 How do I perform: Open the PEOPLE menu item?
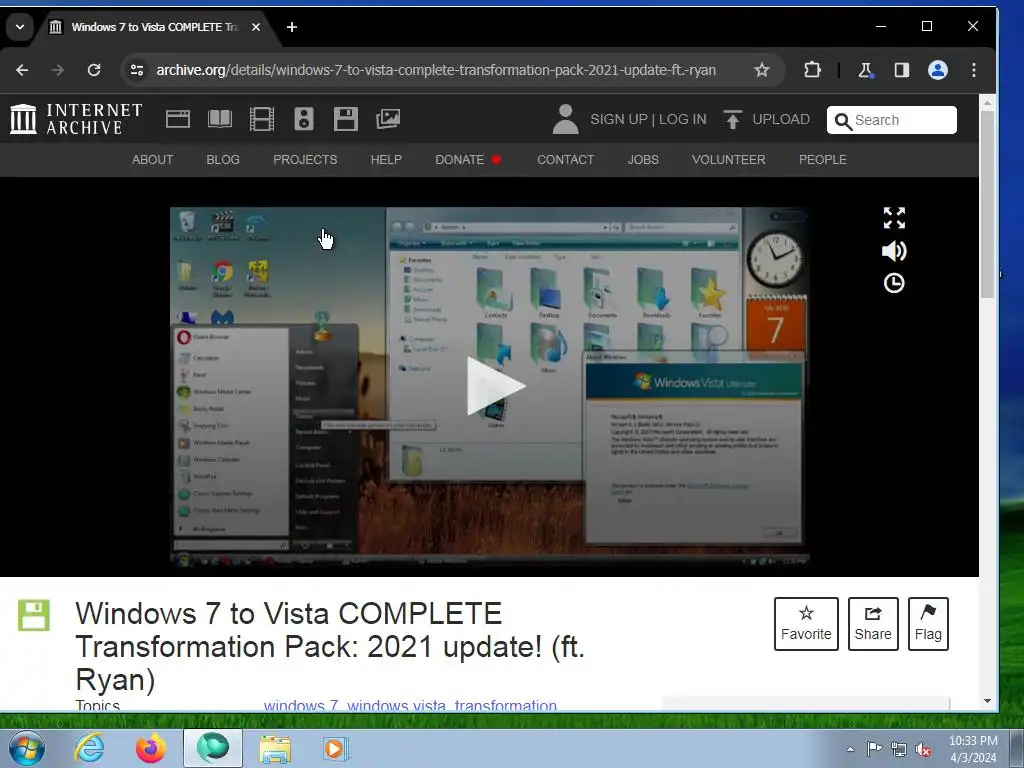click(822, 159)
